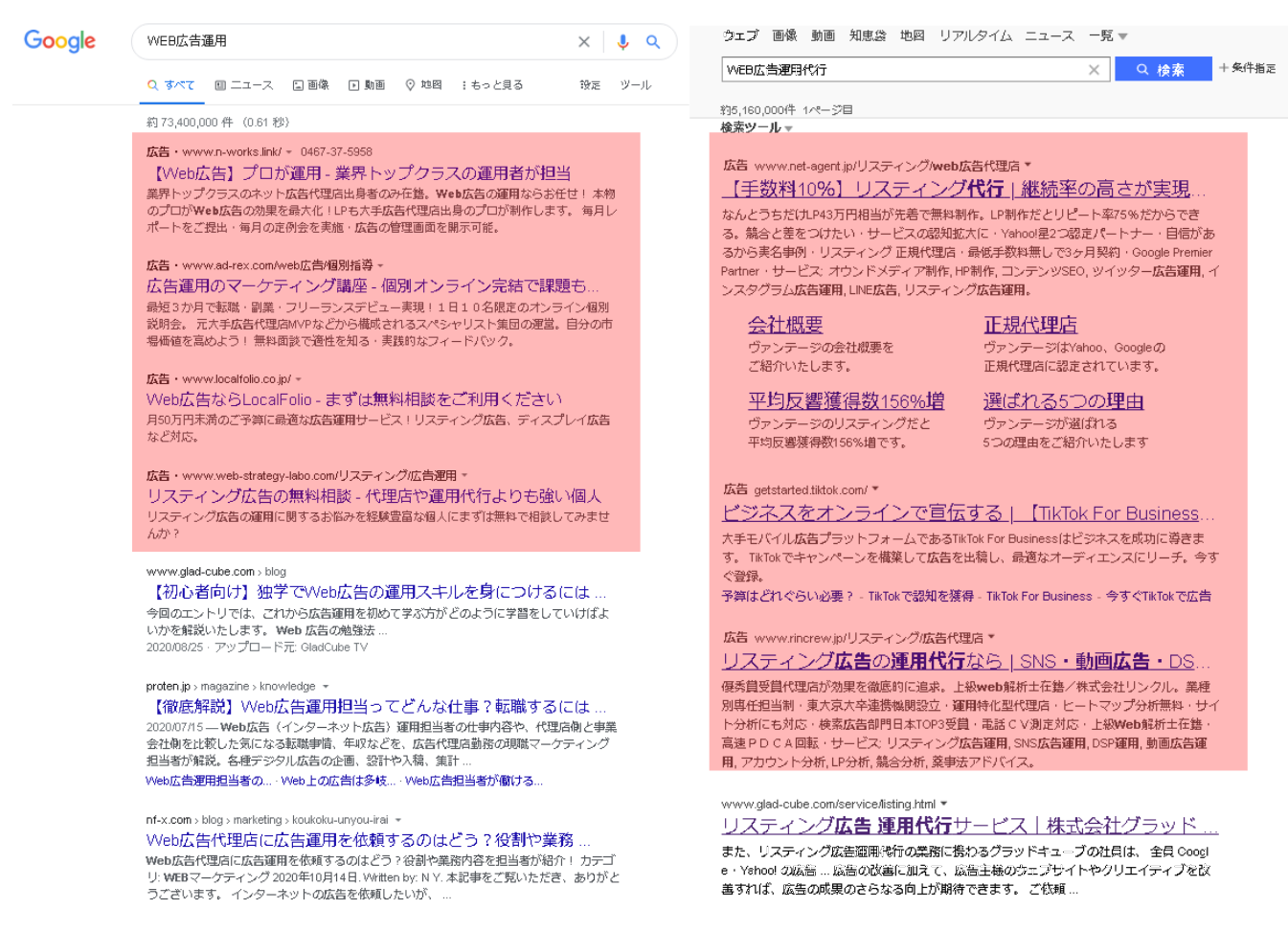This screenshot has height=932, width=1288.
Task: Switch to the 地図 tab on Google
Action: [424, 85]
